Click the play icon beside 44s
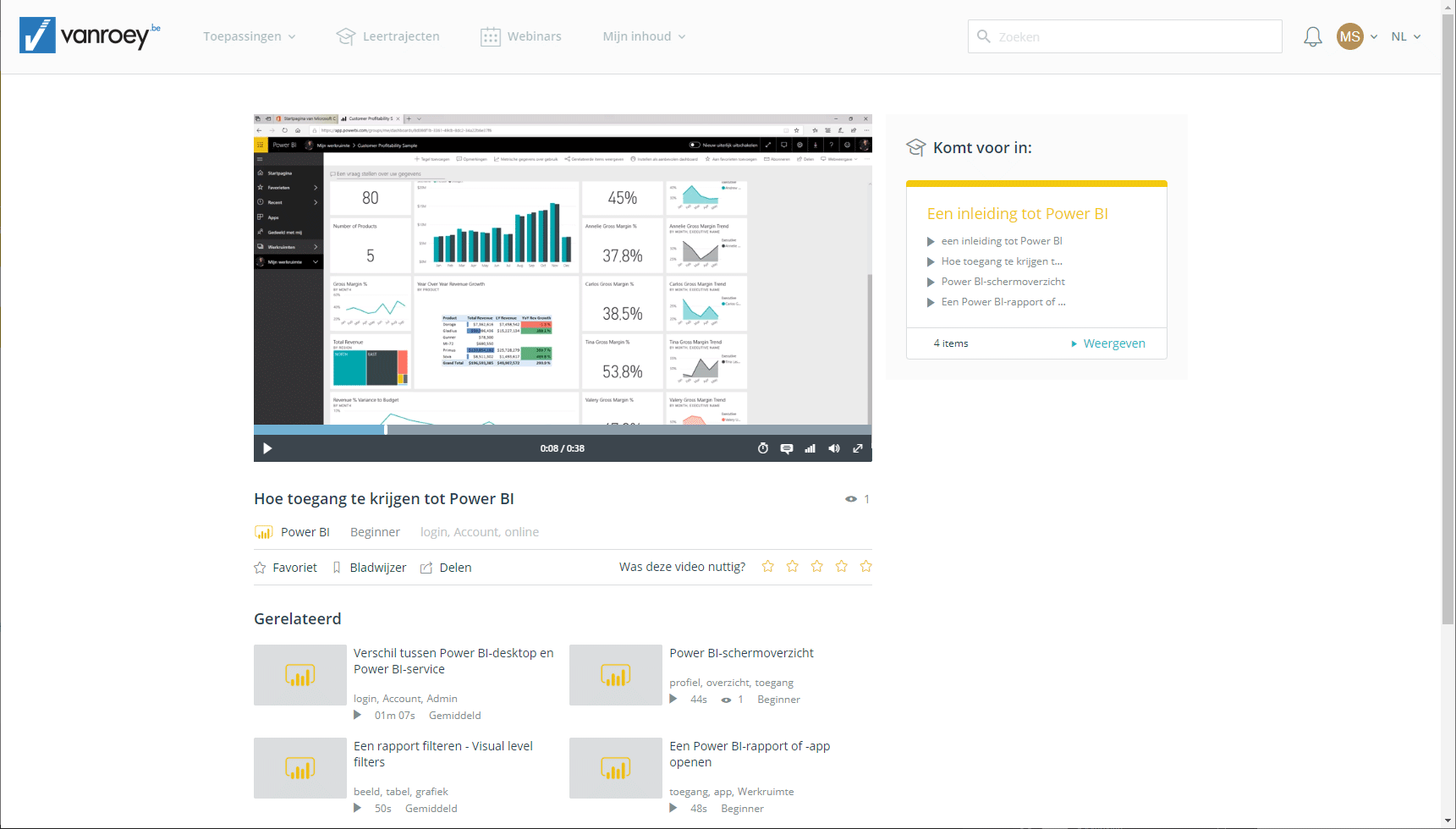This screenshot has width=1456, height=829. pyautogui.click(x=673, y=699)
